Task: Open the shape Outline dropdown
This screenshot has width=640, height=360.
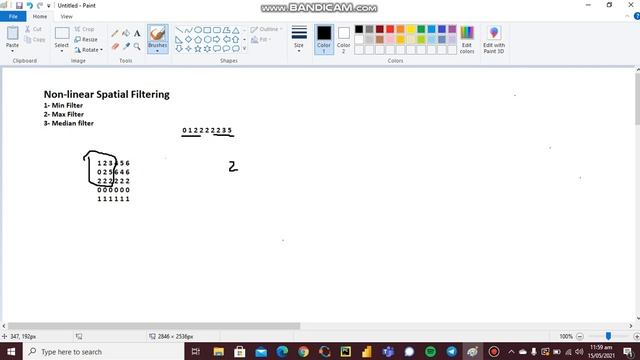Action: 267,29
